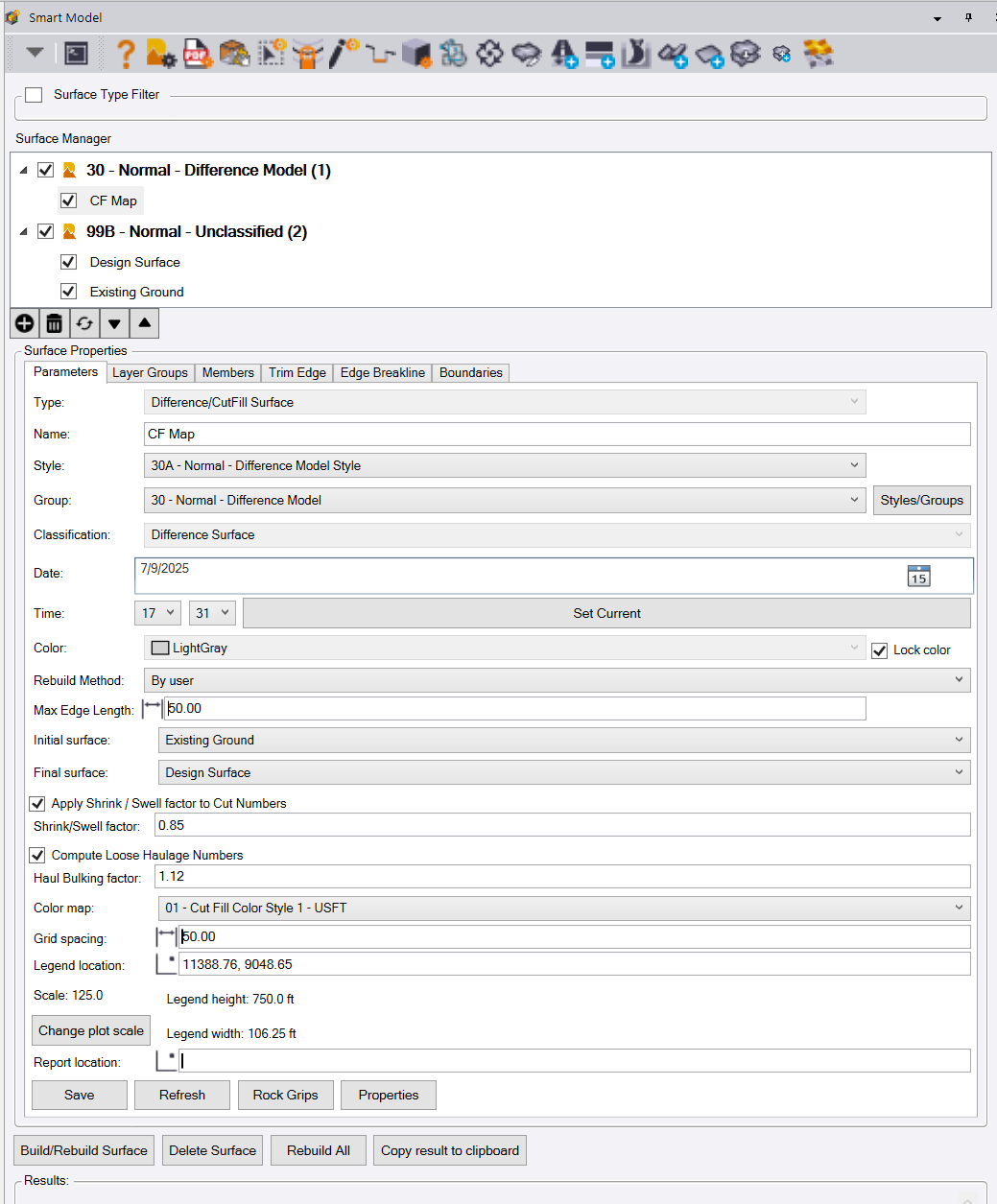Click the Haul Bulking factor input field
997x1204 pixels.
pyautogui.click(x=563, y=876)
